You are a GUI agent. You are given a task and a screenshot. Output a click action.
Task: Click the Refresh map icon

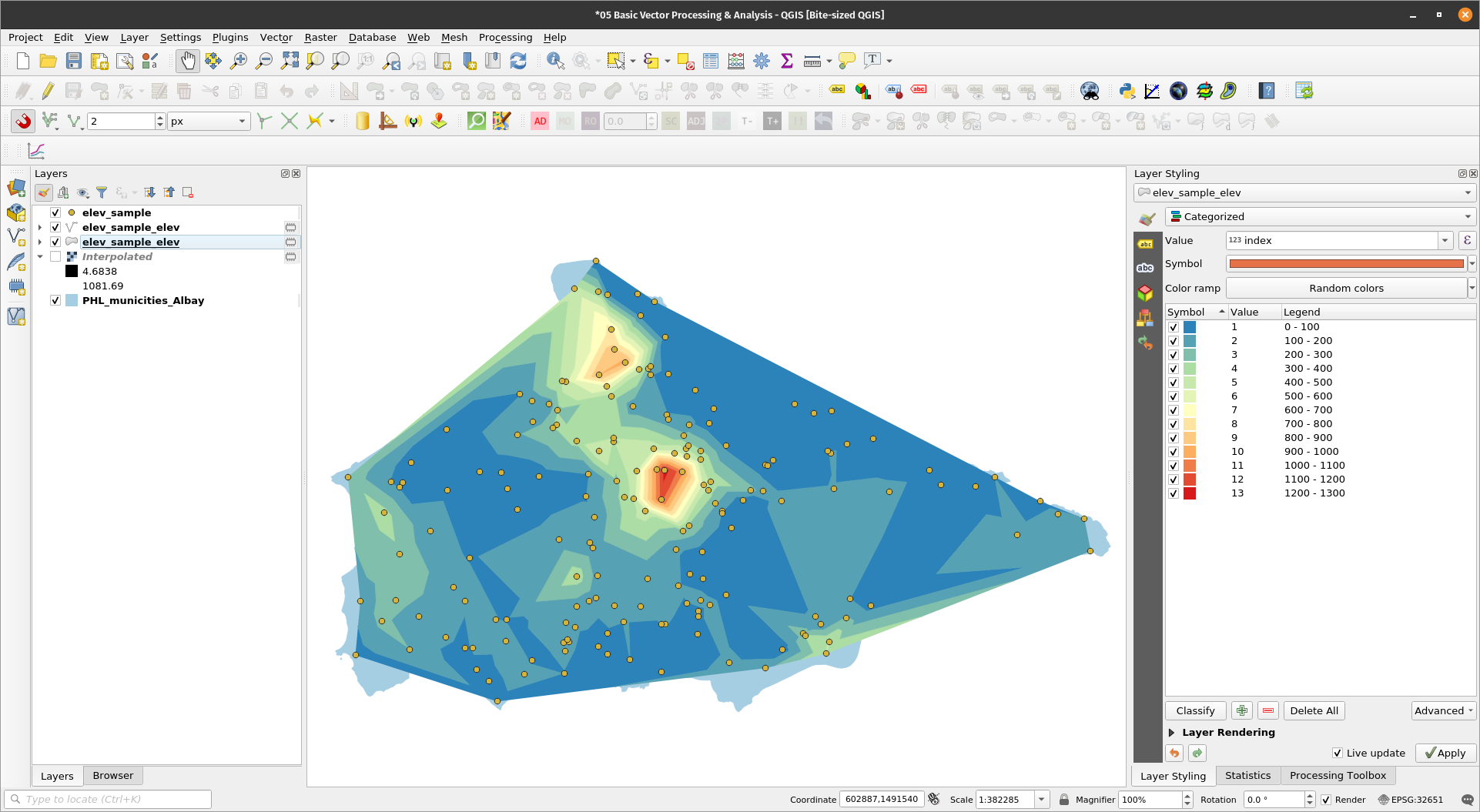(518, 61)
